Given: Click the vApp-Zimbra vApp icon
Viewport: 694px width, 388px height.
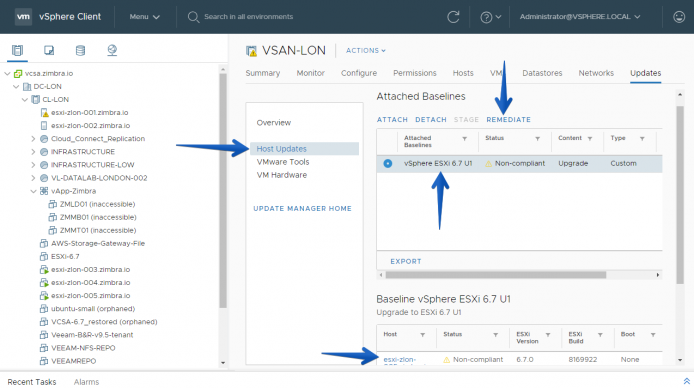Looking at the screenshot, I should click(44, 191).
